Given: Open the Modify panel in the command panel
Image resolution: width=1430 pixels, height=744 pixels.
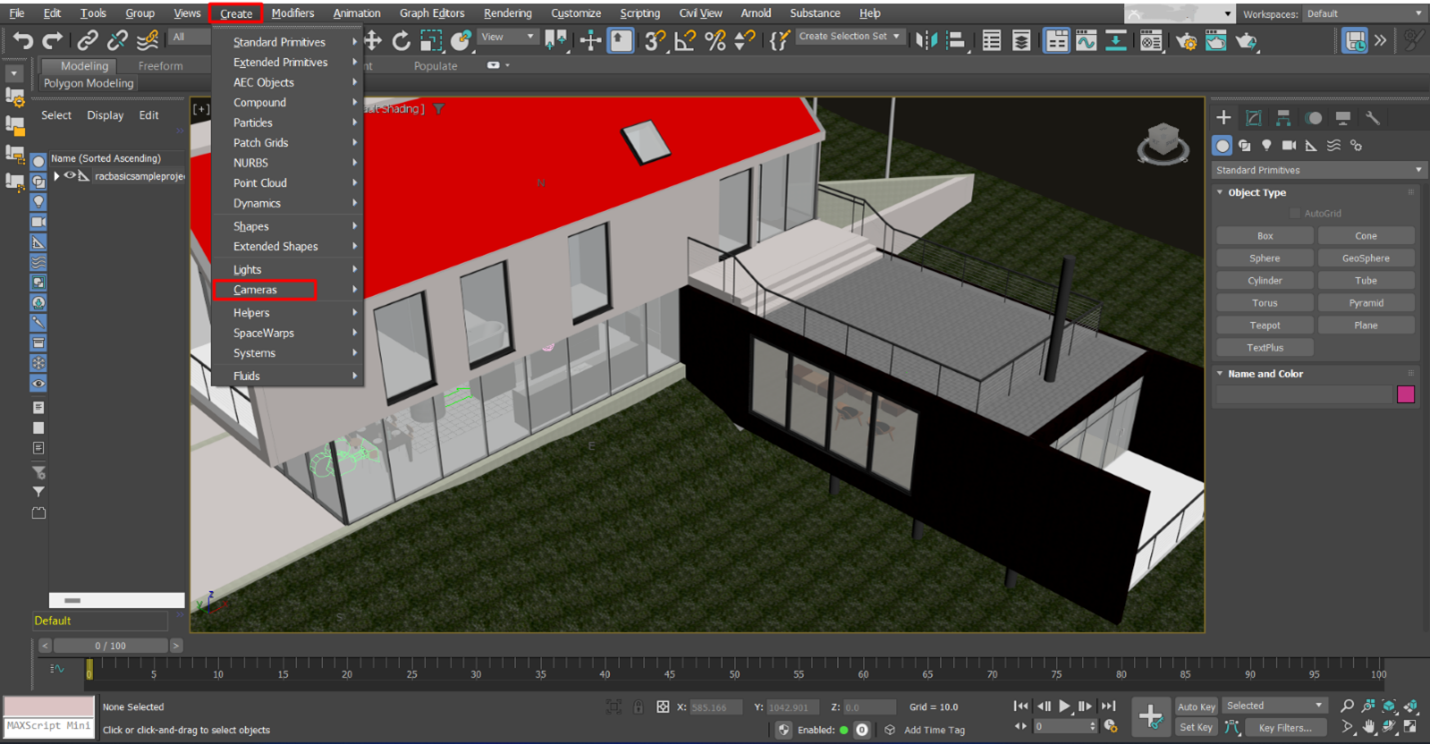Looking at the screenshot, I should point(1252,117).
